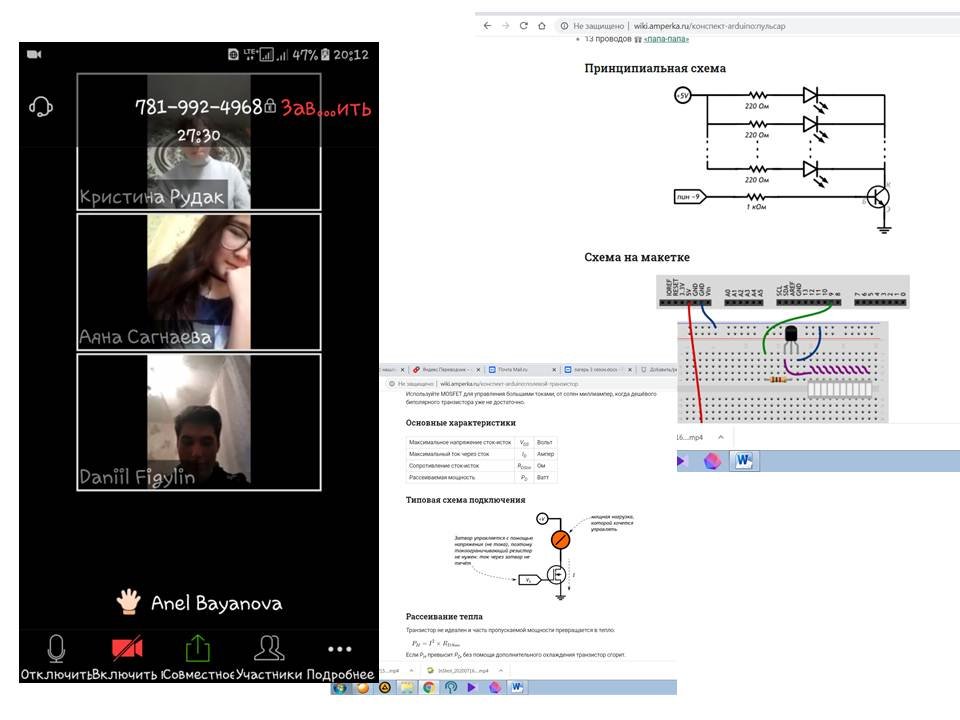Open Google Chrome in lower taskbar
This screenshot has height=720, width=960.
coord(429,688)
